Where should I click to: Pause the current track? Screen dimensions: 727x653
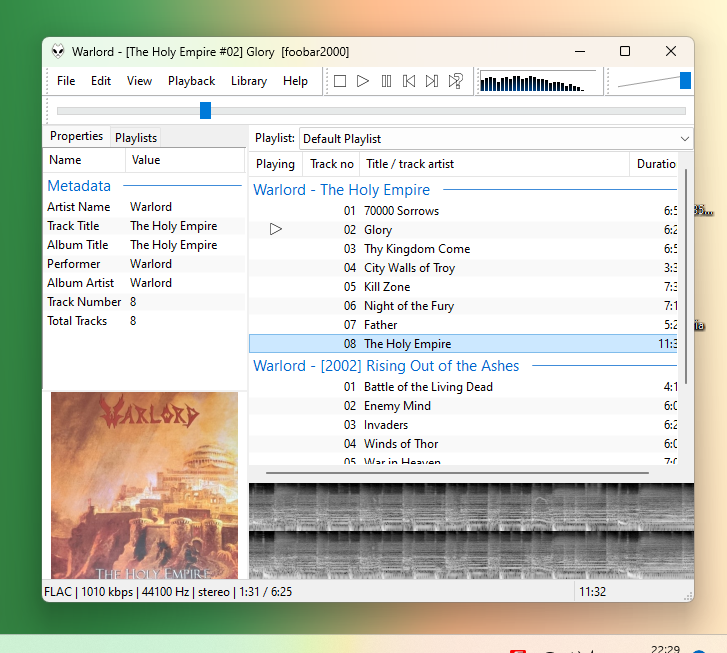coord(386,81)
